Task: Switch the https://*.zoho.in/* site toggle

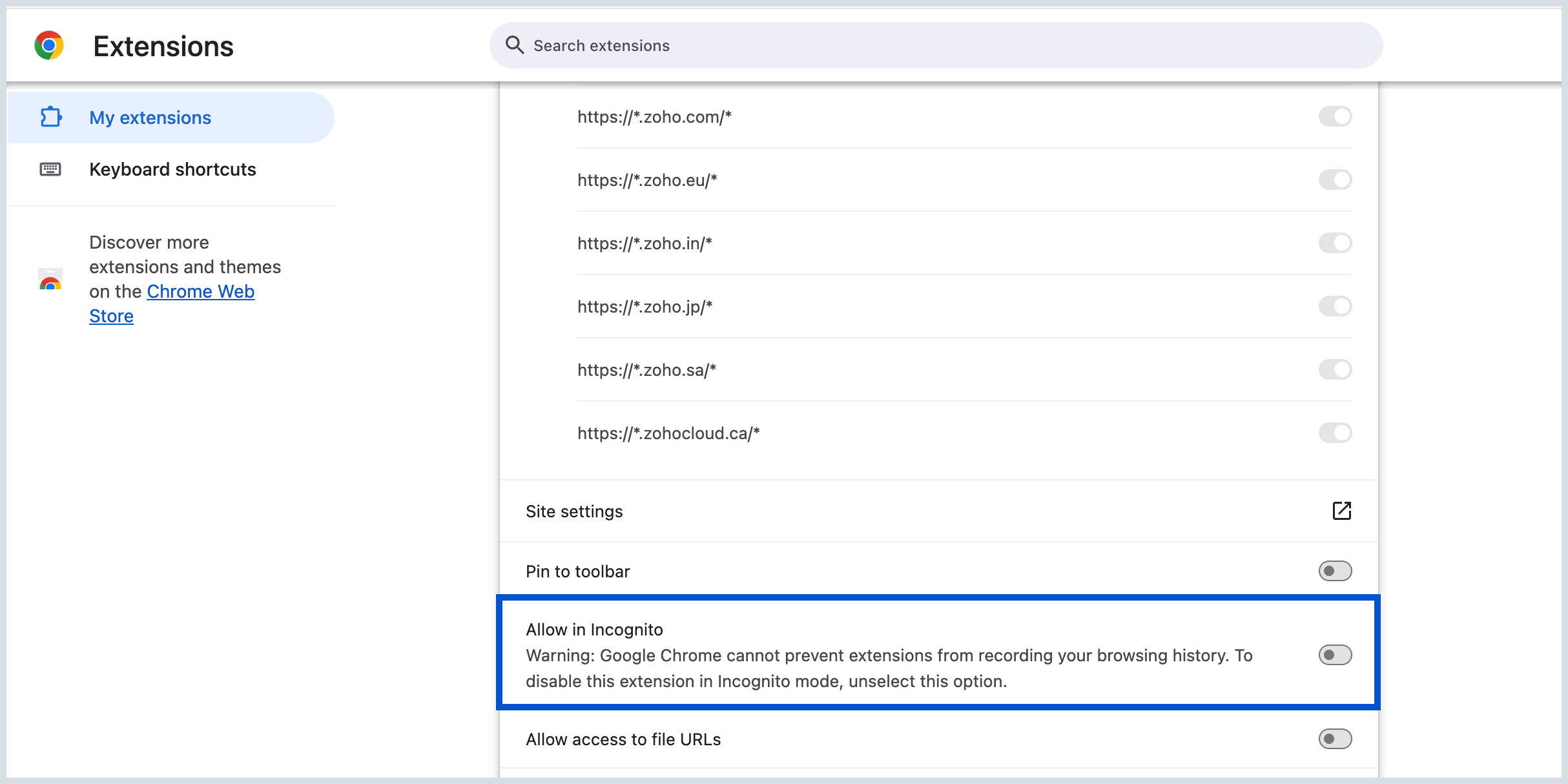Action: (x=1335, y=243)
